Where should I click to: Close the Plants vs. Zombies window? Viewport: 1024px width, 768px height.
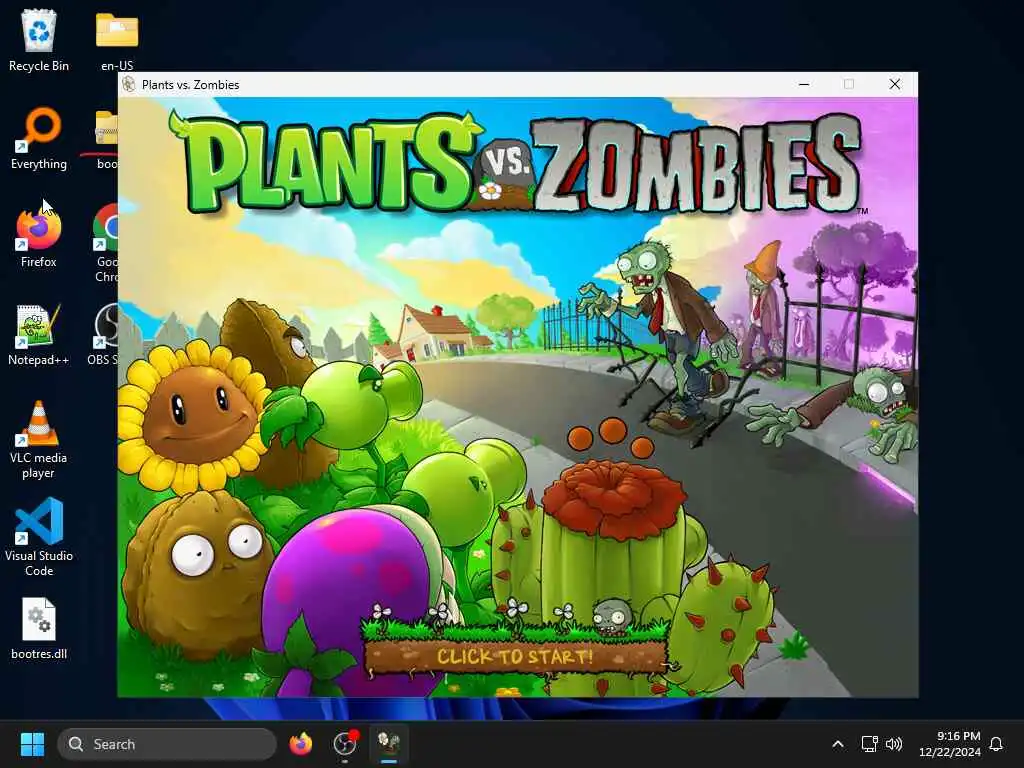[x=895, y=84]
